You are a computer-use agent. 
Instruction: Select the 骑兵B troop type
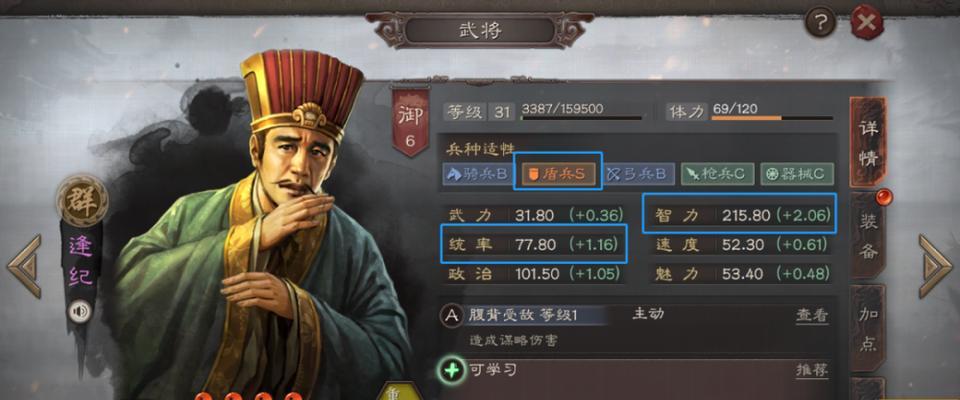(477, 174)
